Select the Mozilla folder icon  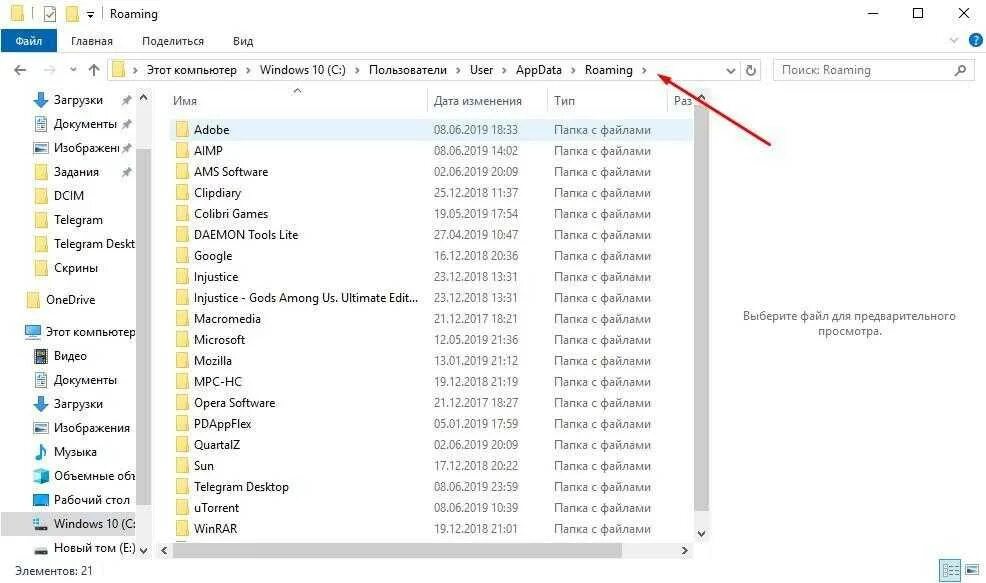coord(182,360)
